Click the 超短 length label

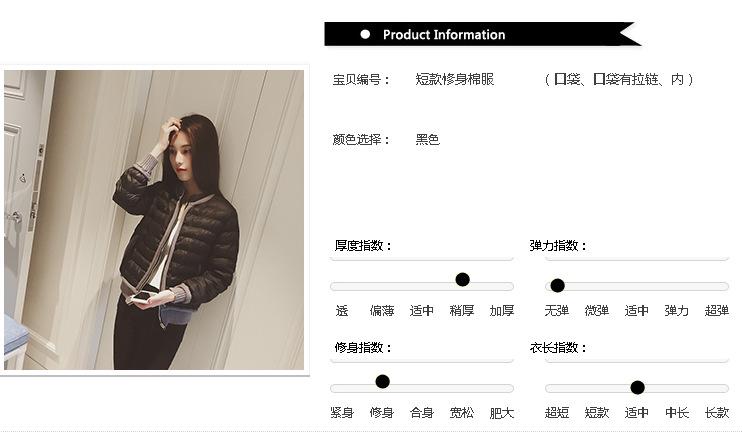point(556,413)
